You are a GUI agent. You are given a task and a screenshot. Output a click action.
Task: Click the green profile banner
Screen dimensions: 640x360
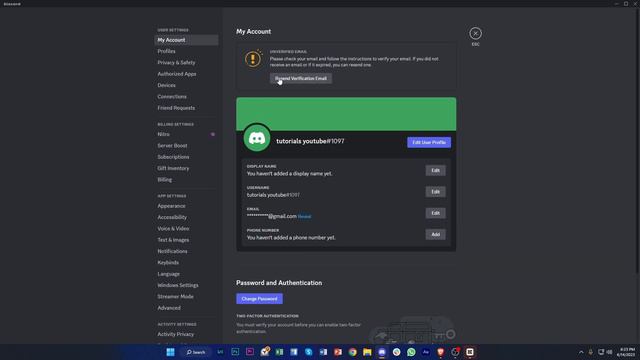coord(346,114)
